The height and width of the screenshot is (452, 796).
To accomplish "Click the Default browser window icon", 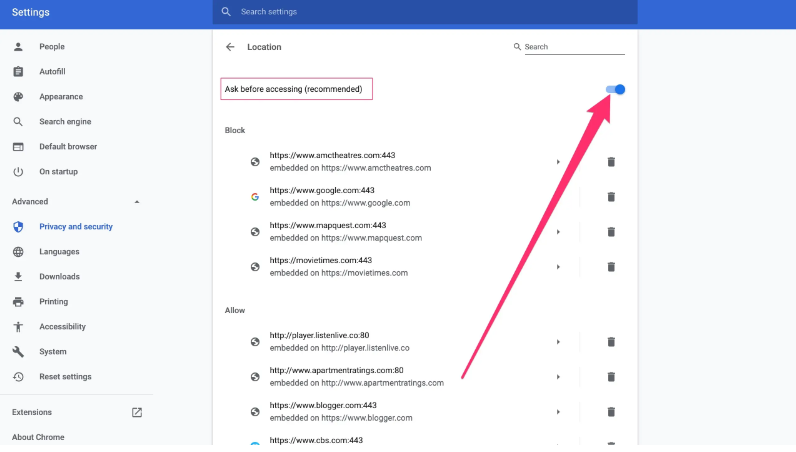I will click(18, 147).
